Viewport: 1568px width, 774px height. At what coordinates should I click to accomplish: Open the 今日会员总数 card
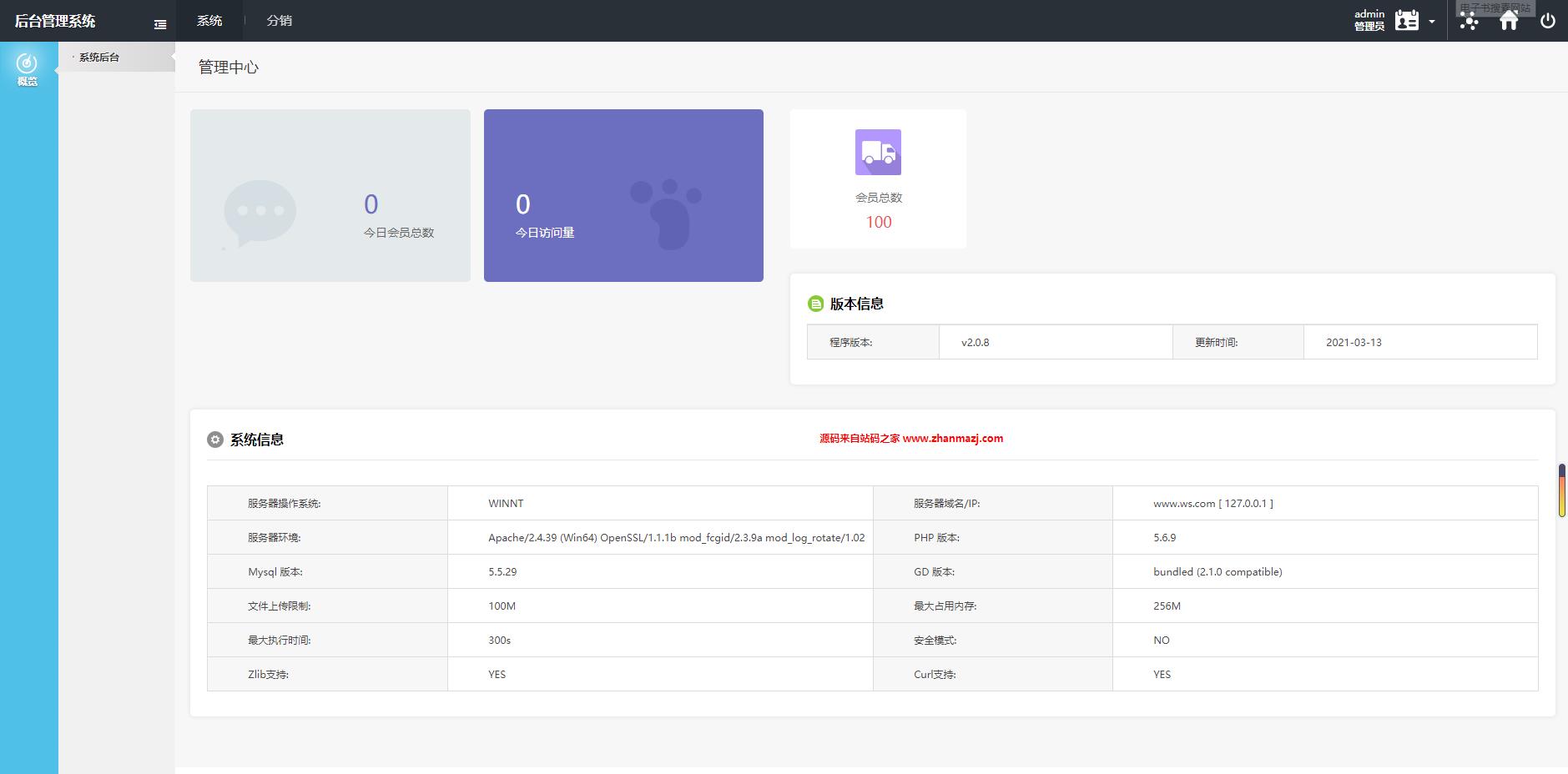pyautogui.click(x=330, y=195)
